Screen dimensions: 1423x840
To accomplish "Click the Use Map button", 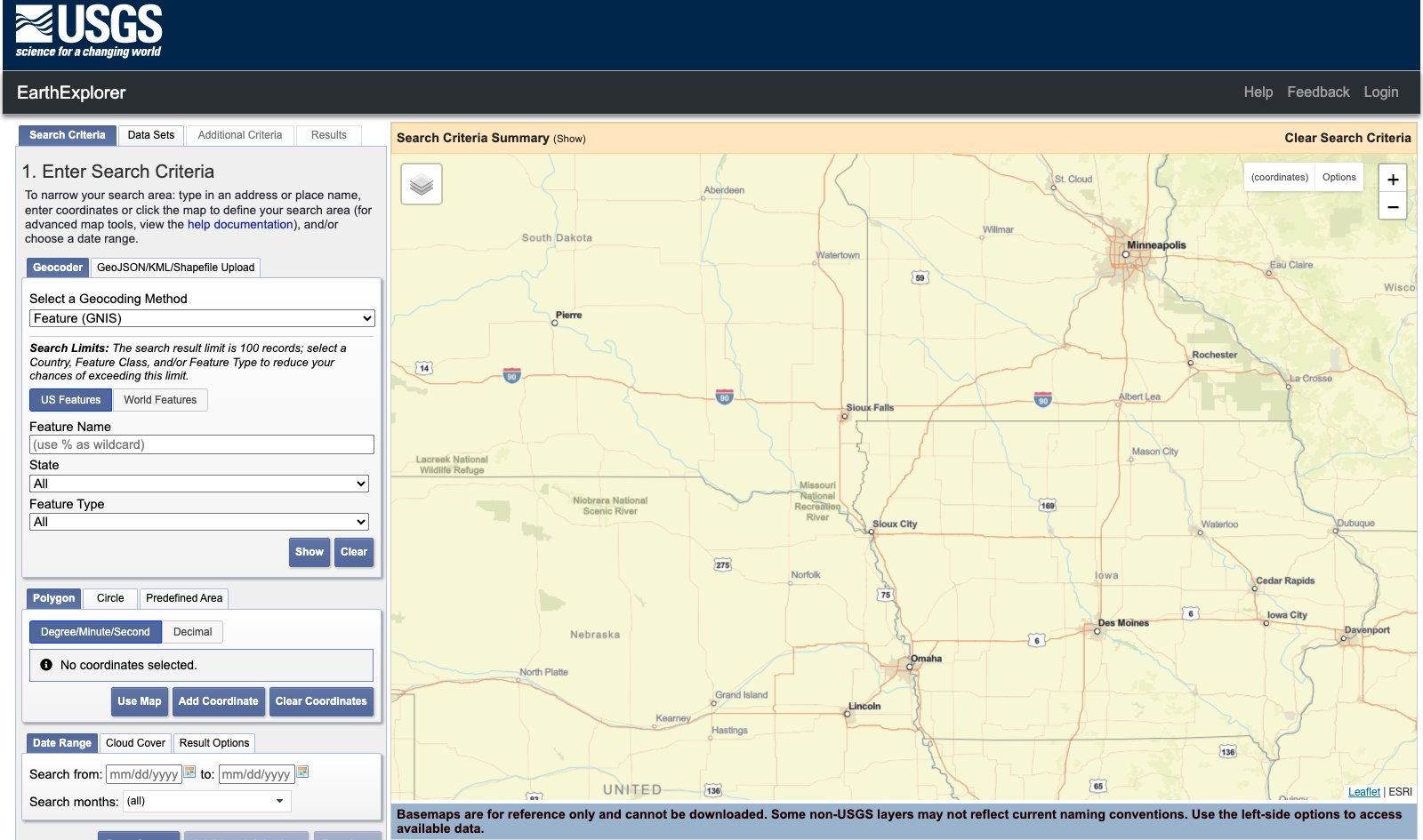I will pos(140,701).
